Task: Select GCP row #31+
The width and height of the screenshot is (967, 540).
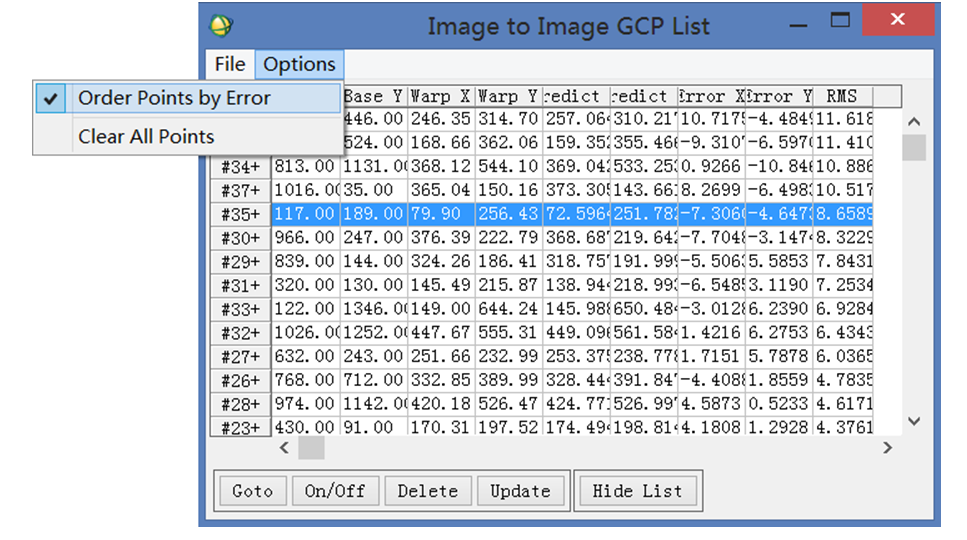Action: click(x=241, y=285)
